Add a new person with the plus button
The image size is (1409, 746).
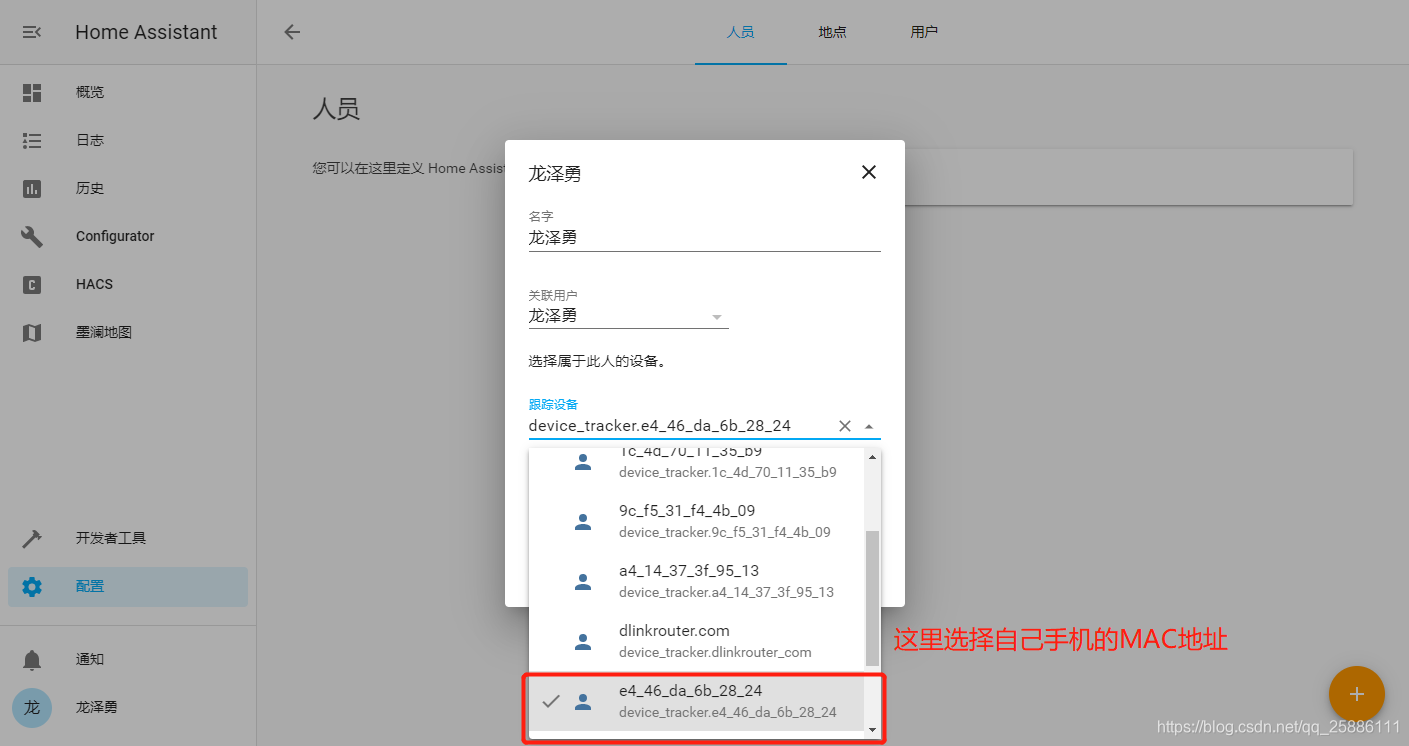click(x=1356, y=694)
